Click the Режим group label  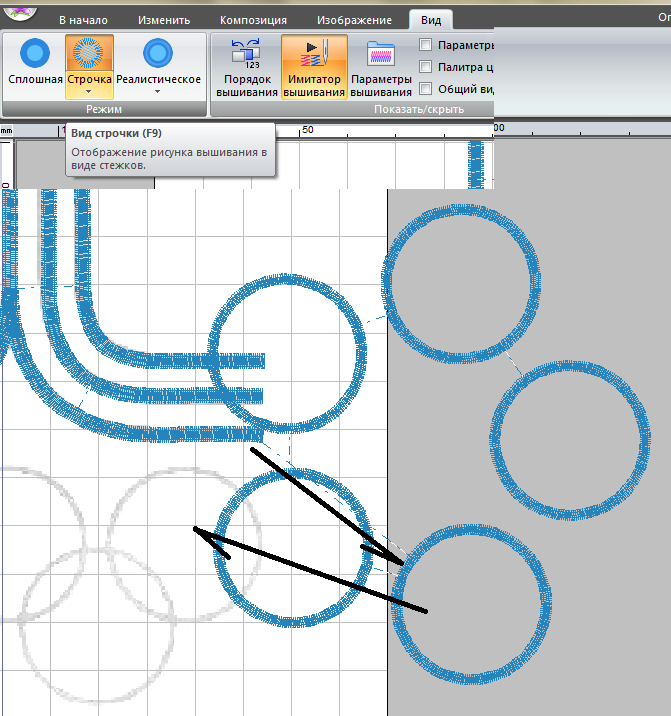104,109
